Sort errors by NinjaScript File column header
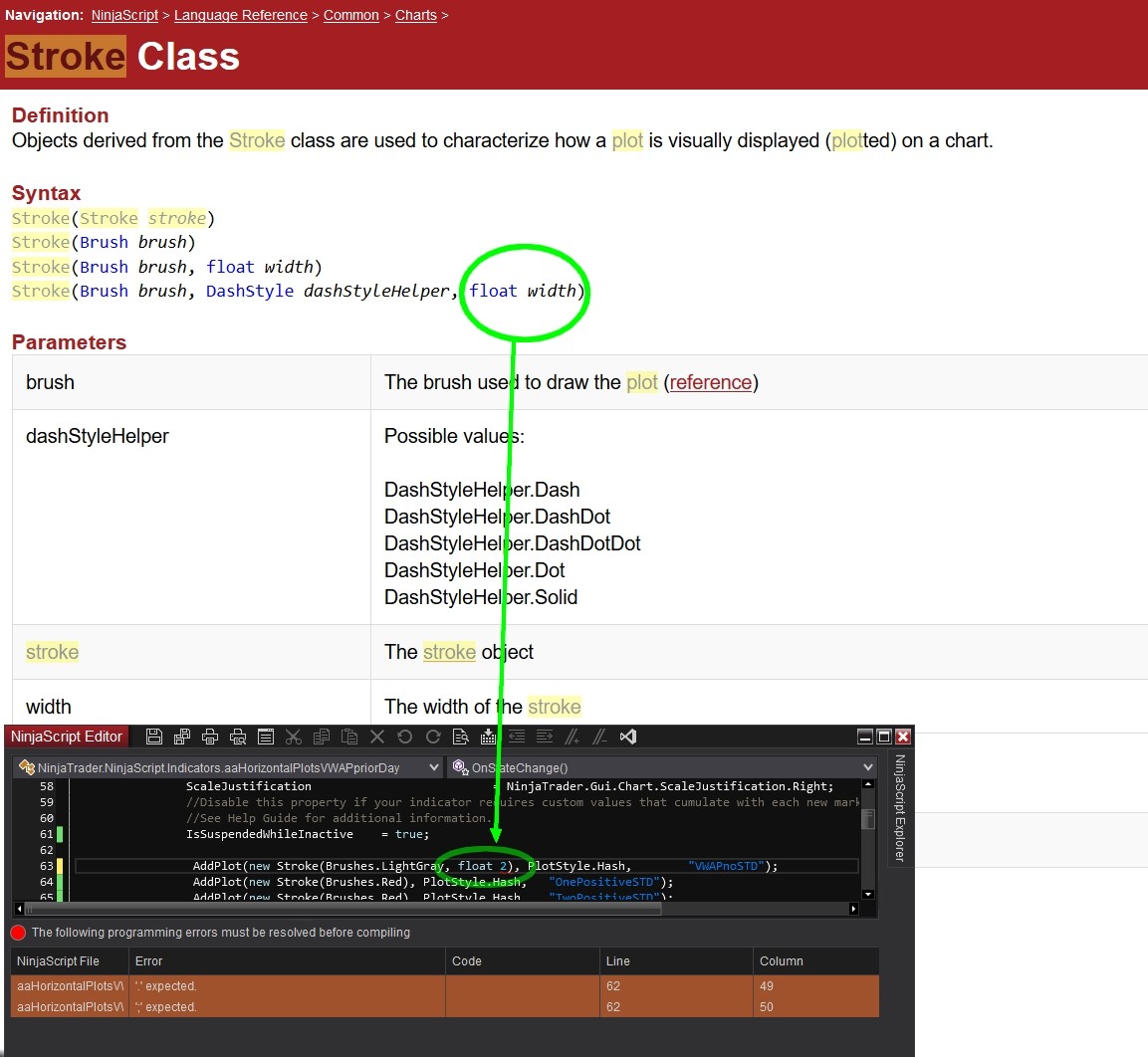1148x1057 pixels. click(70, 961)
